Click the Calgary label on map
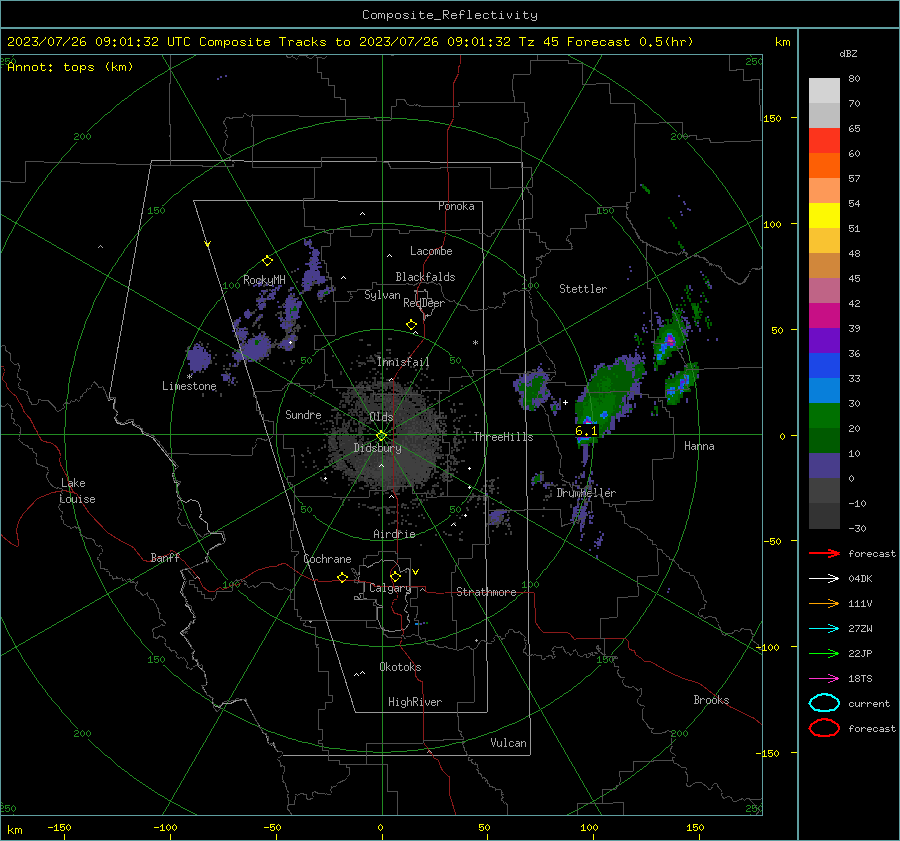This screenshot has height=841, width=900. point(390,588)
